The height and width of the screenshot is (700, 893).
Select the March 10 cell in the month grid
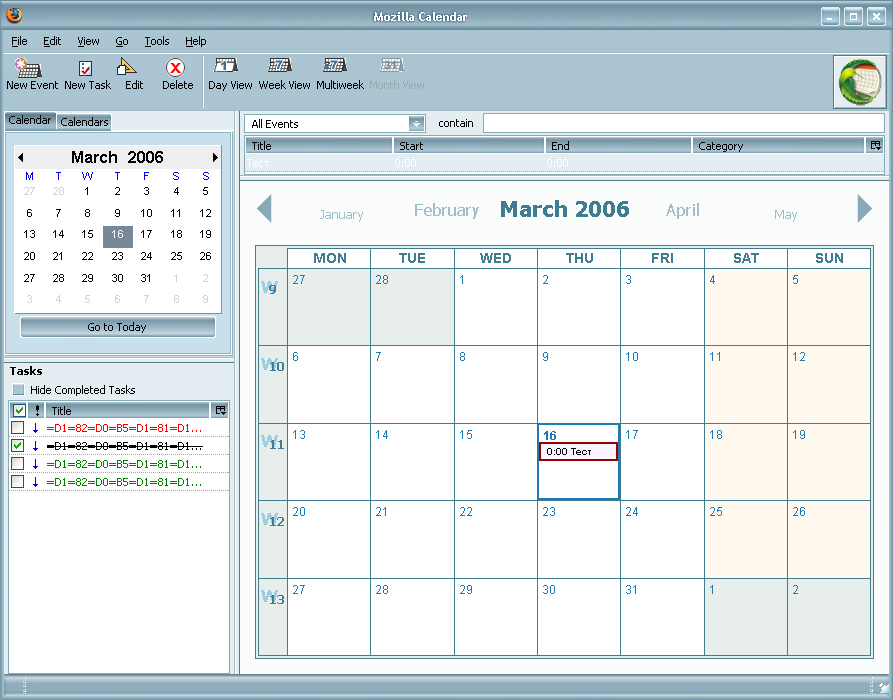tap(662, 384)
